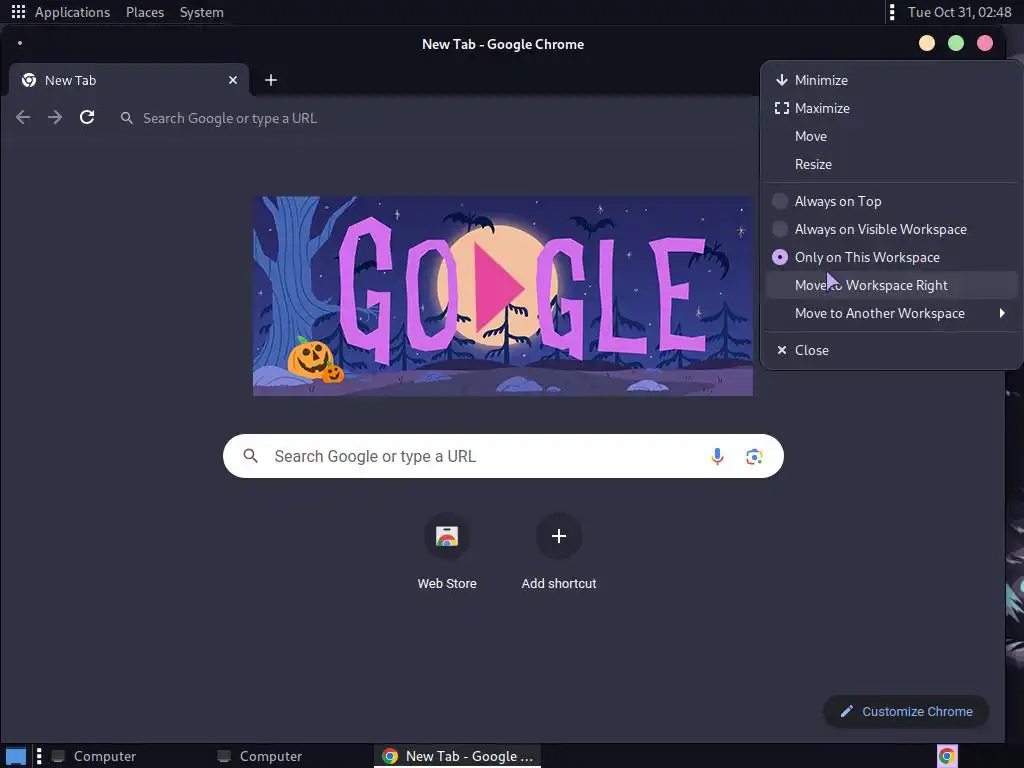Click the taskbar handle dots icon
This screenshot has height=768, width=1024.
pyautogui.click(x=39, y=756)
